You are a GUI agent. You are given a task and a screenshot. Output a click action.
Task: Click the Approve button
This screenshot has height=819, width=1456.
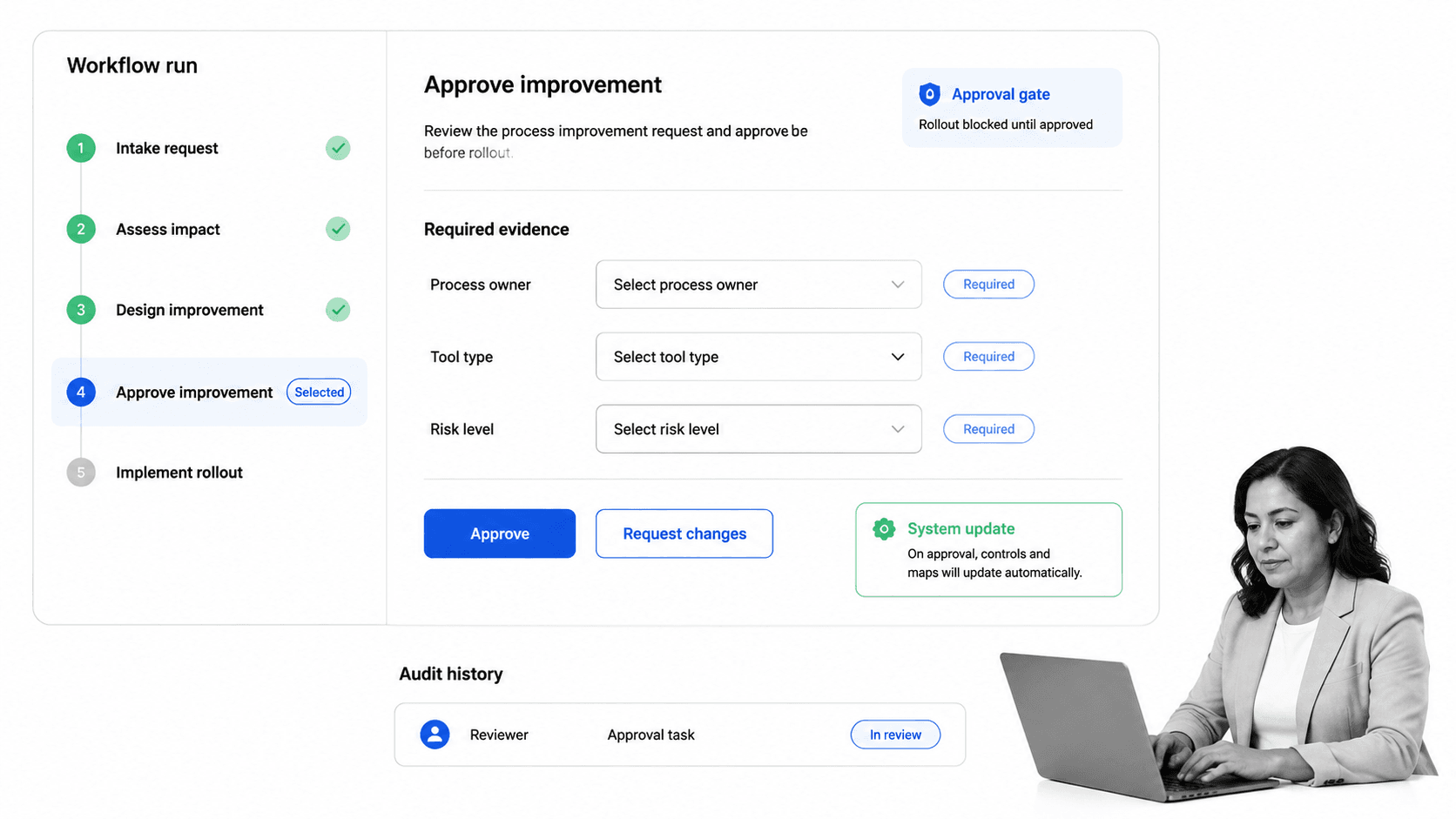point(500,534)
